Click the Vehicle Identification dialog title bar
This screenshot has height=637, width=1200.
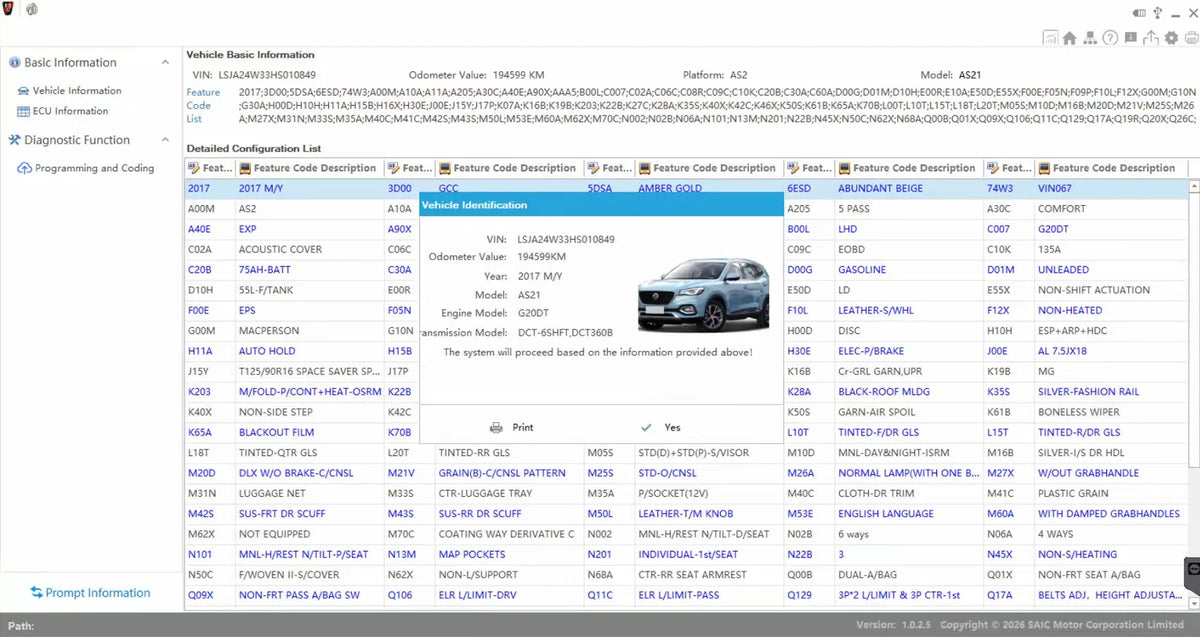[601, 205]
